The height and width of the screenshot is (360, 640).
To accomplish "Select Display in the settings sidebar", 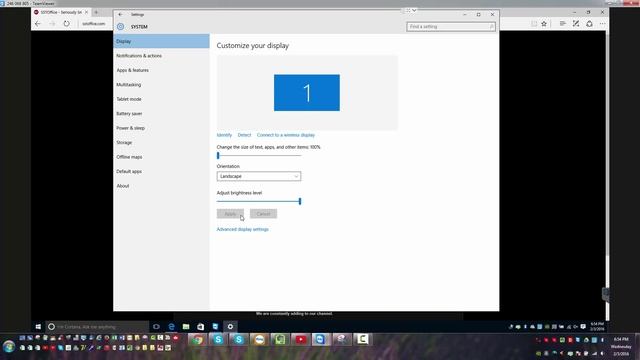I will click(x=162, y=41).
